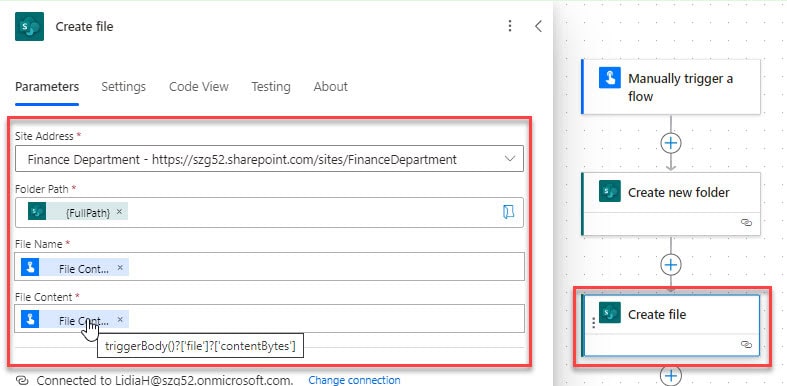Collapse the Create file panel with chevron
Screen dimensions: 787x386
point(538,26)
